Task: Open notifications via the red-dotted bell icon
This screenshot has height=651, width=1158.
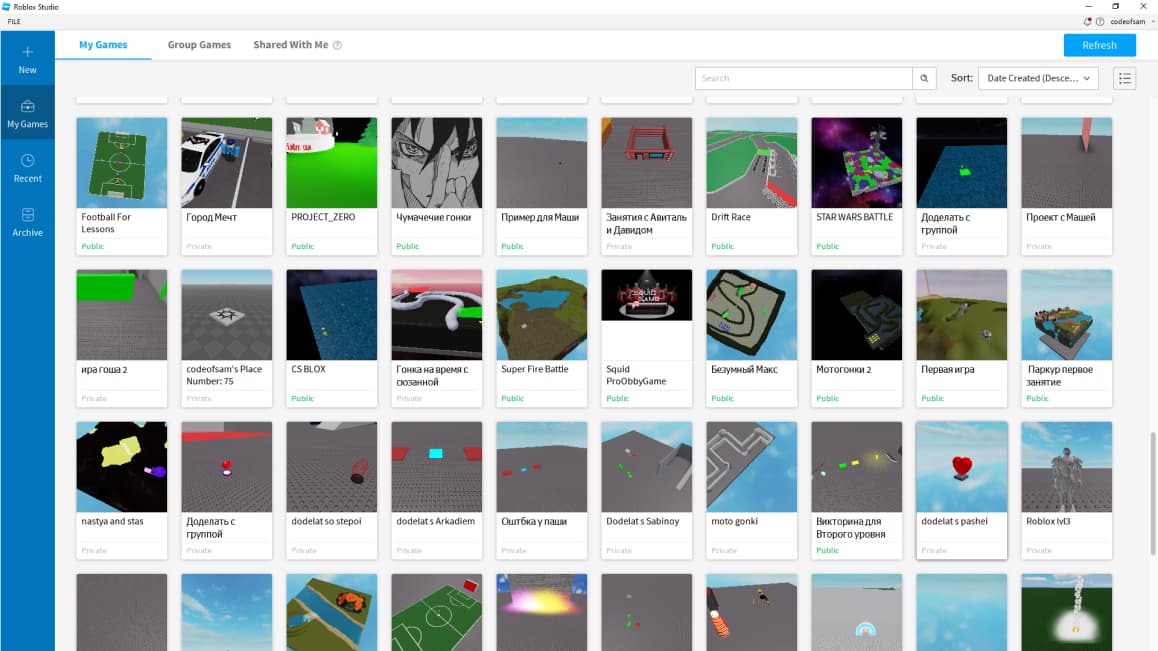Action: click(x=1086, y=21)
